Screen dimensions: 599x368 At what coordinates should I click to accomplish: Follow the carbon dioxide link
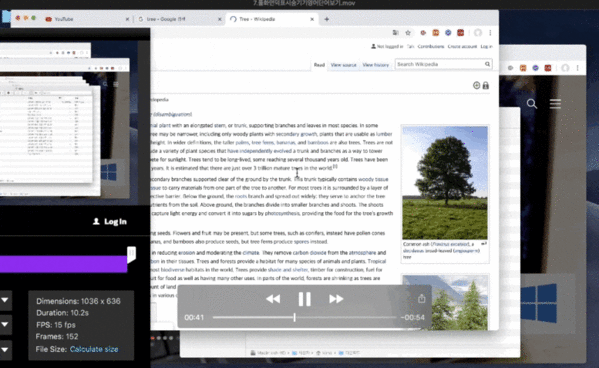point(309,253)
